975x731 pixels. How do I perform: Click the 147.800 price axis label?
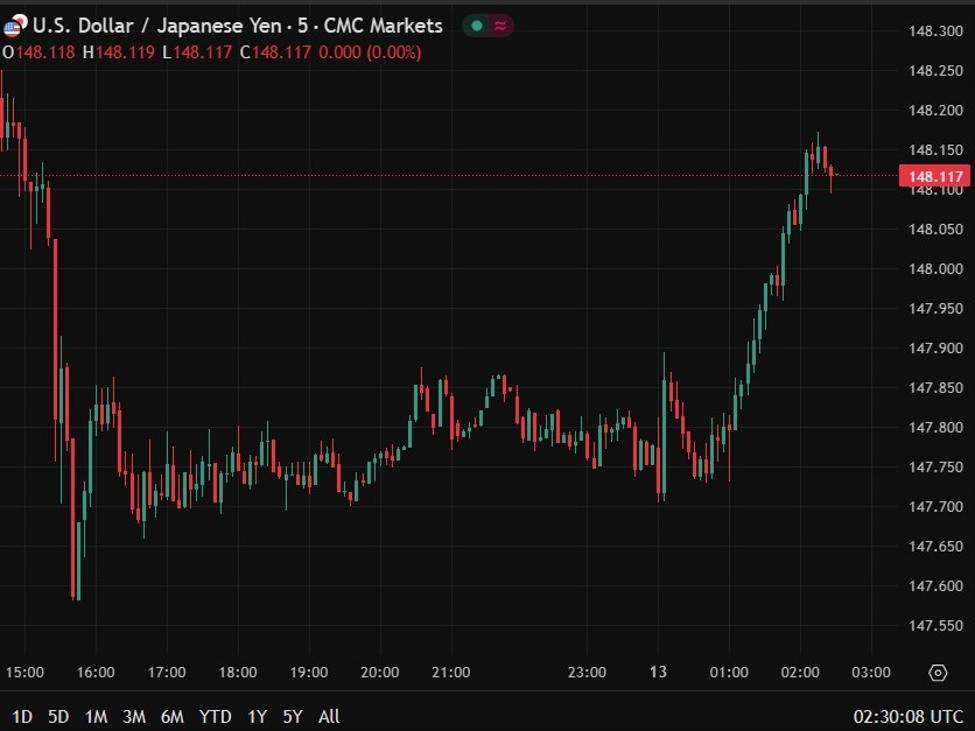[935, 427]
